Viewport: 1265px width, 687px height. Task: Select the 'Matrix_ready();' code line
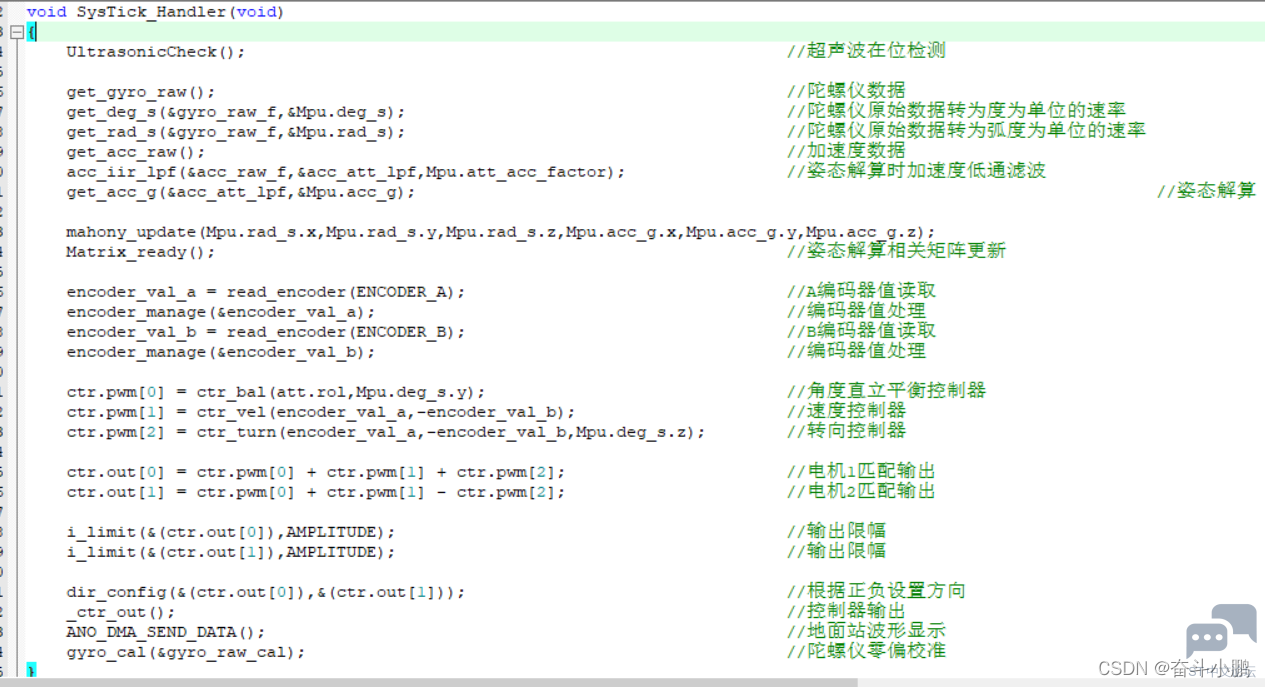coord(140,251)
